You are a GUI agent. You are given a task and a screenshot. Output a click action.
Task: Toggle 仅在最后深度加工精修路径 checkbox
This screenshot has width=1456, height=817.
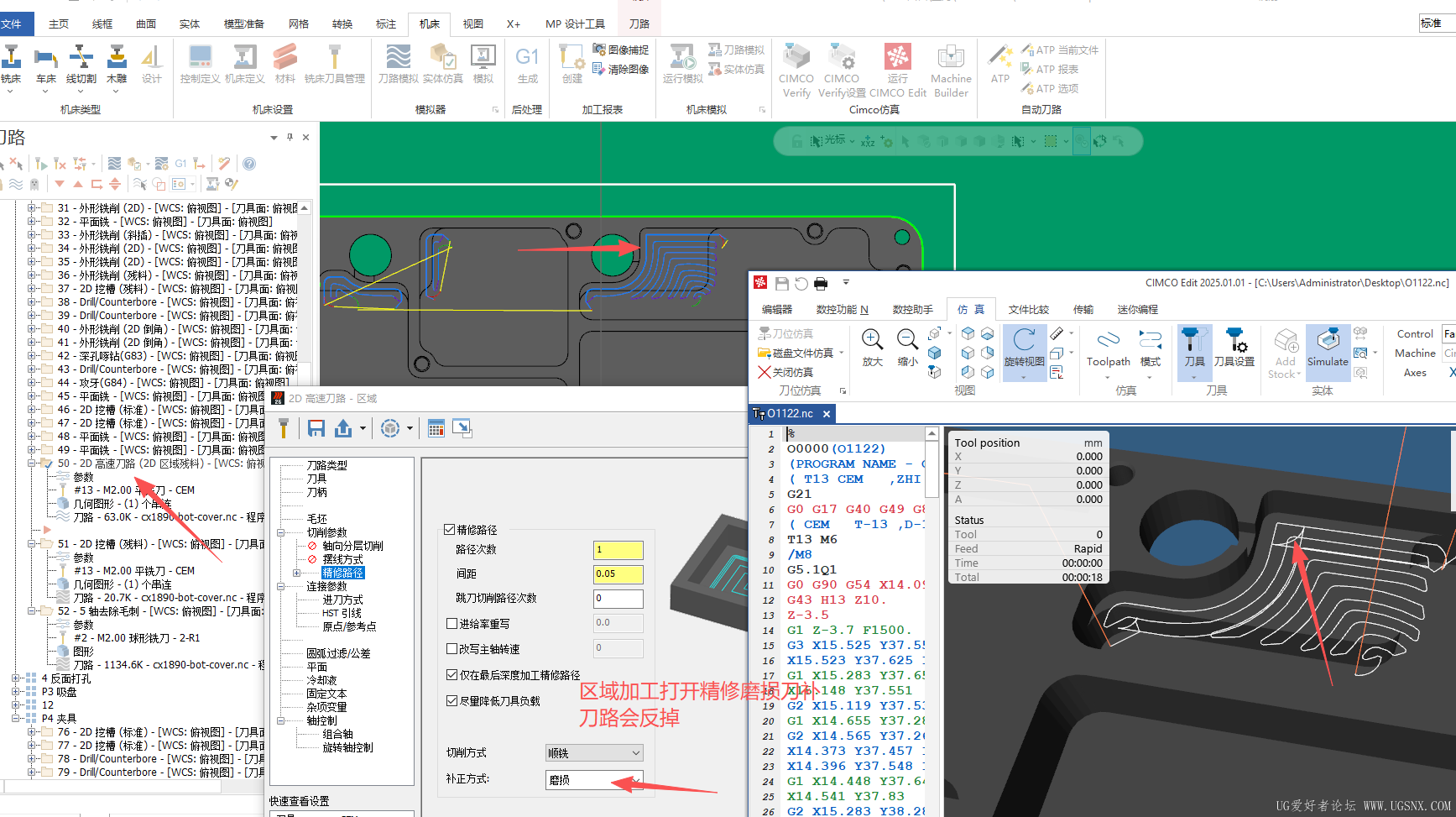click(x=451, y=674)
